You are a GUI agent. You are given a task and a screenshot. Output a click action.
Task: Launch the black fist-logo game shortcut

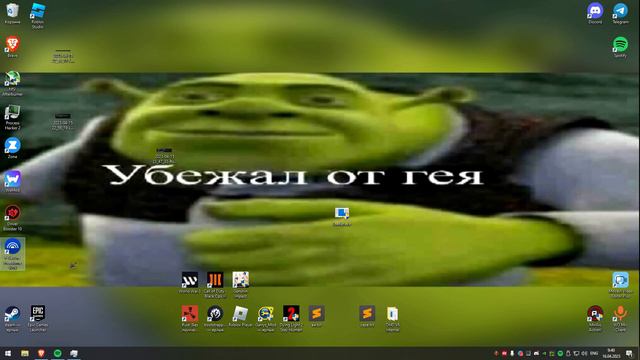(215, 318)
